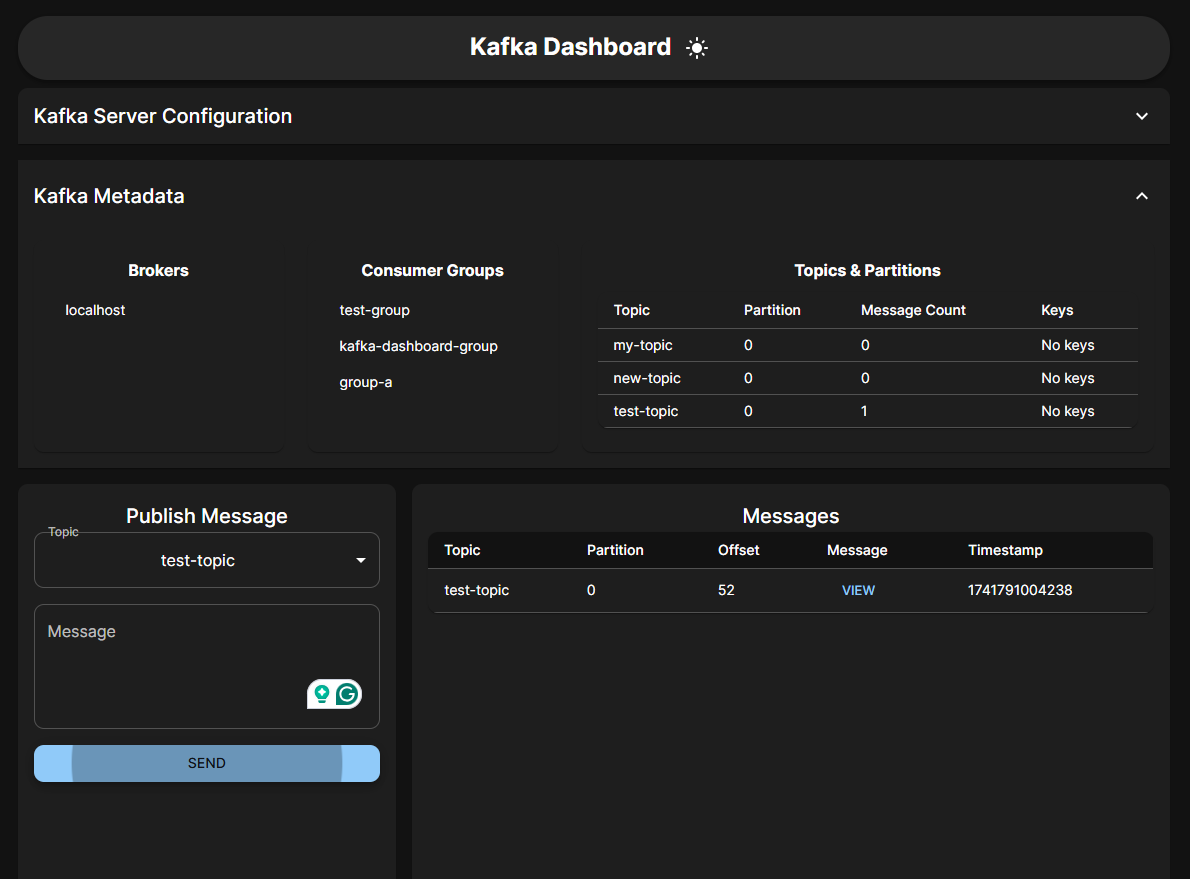The image size is (1190, 879).
Task: Click Timestamp column header in Messages
Action: click(x=1005, y=550)
